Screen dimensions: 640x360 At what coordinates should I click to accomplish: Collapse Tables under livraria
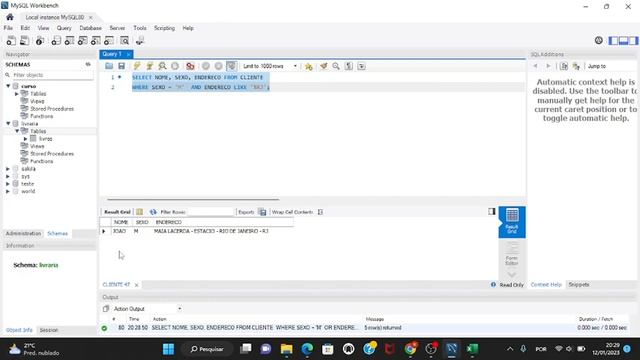point(17,131)
